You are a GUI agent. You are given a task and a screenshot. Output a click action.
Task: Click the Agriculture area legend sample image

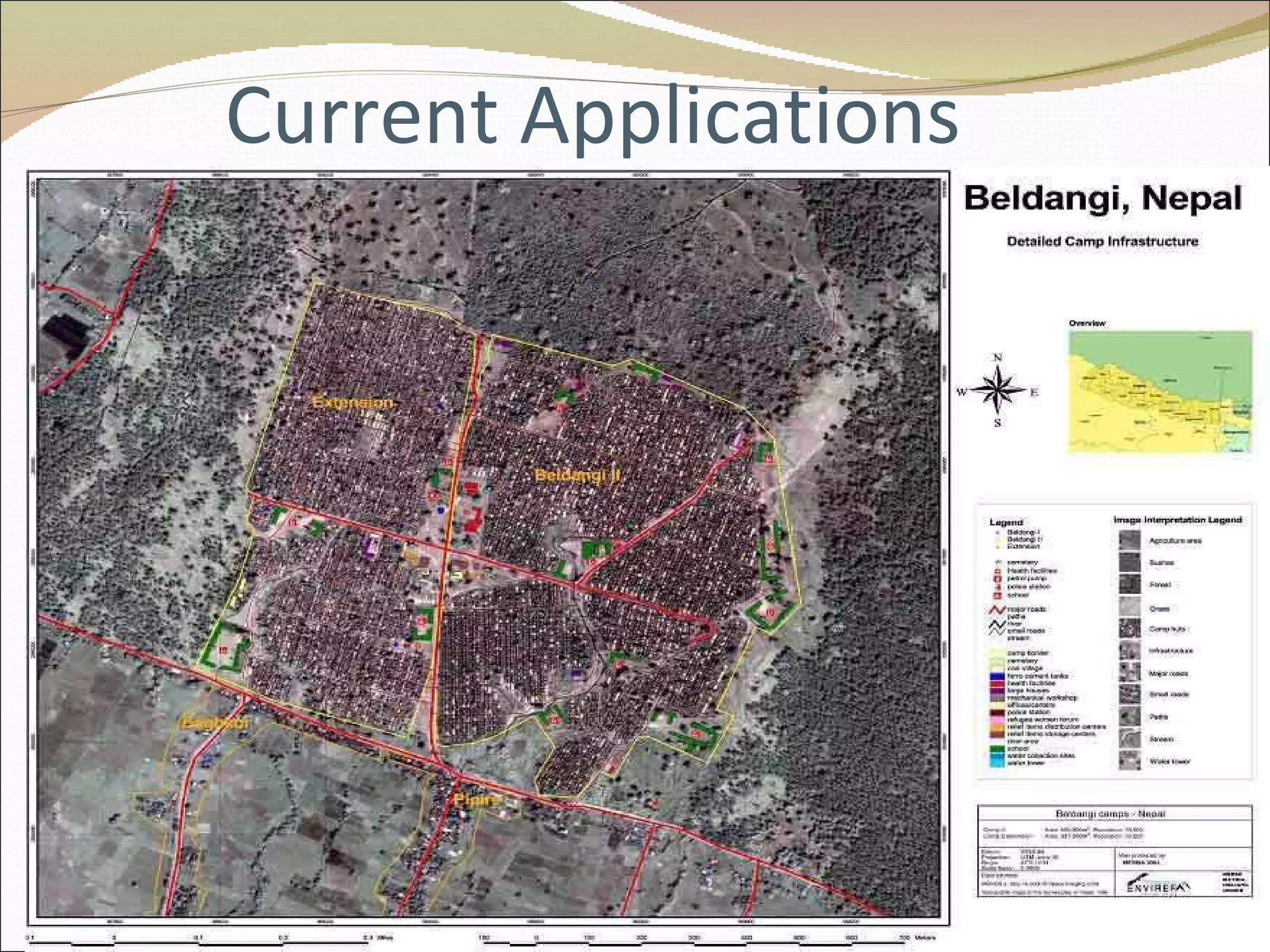[1129, 540]
